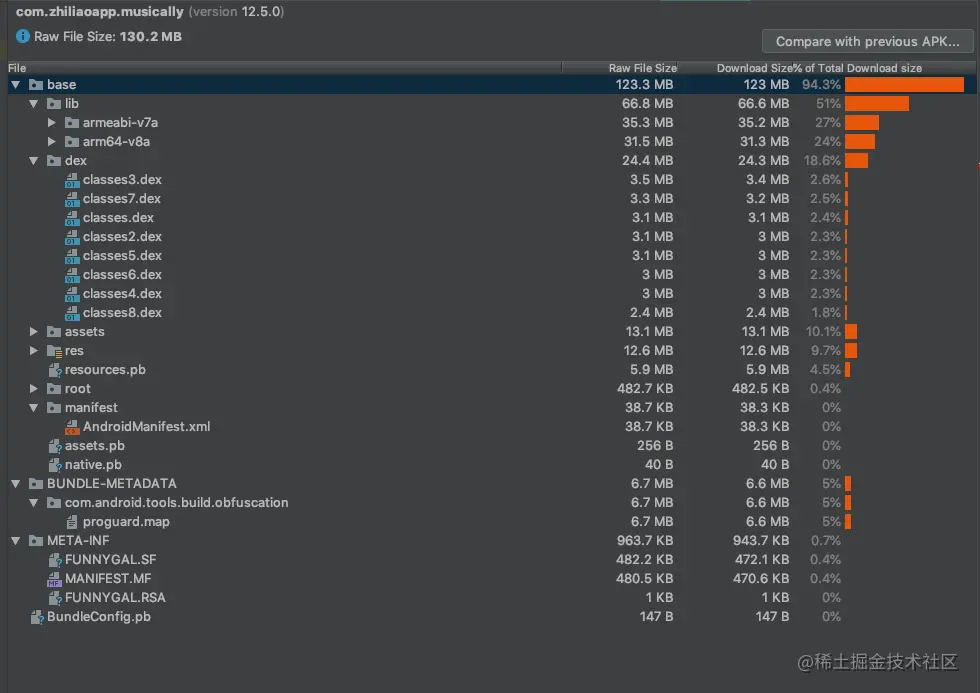The height and width of the screenshot is (693, 980).
Task: Select the com.android.tools.build.obfuscation folder name
Action: point(176,502)
